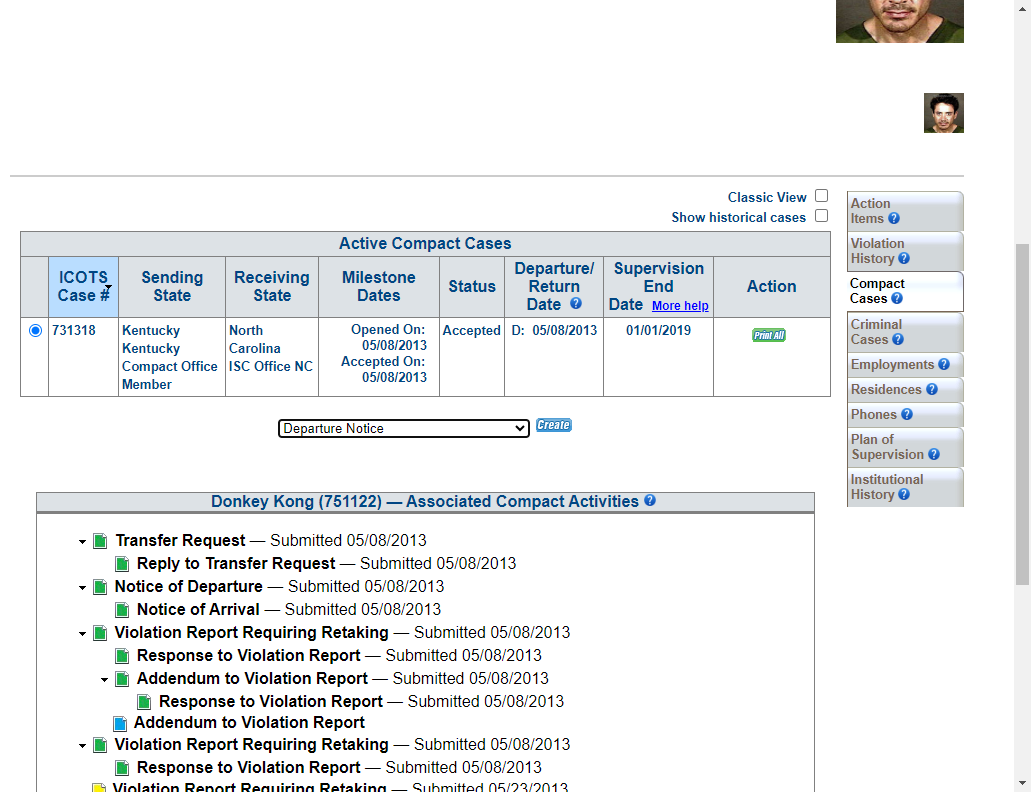
Task: Open green document icon for Notice of Arrival
Action: point(122,610)
